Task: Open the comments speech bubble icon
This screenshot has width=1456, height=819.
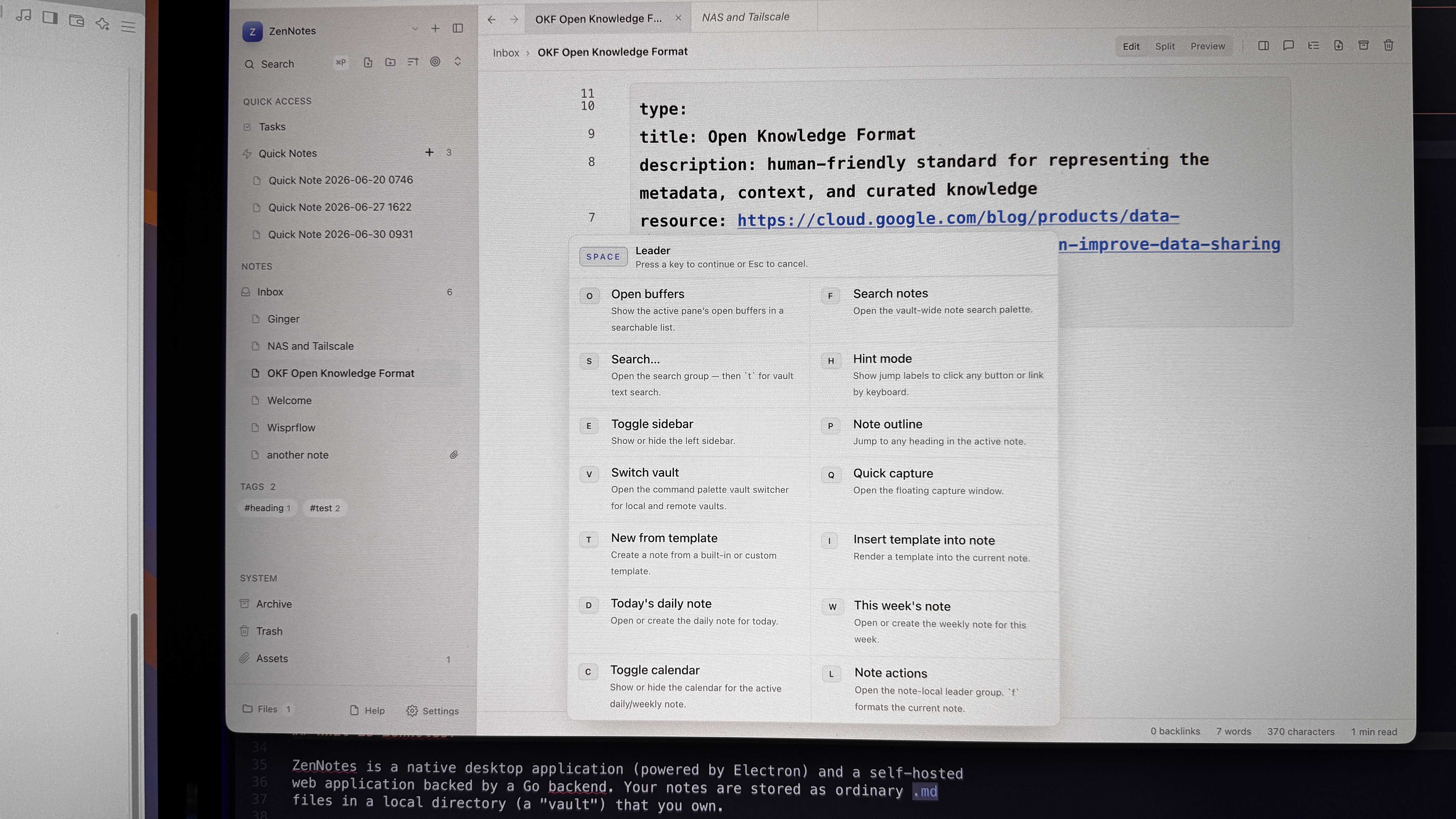Action: 1288,45
